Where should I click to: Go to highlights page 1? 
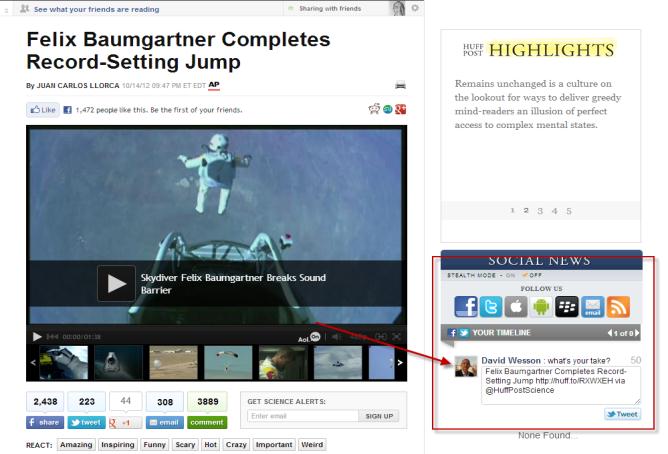(512, 210)
